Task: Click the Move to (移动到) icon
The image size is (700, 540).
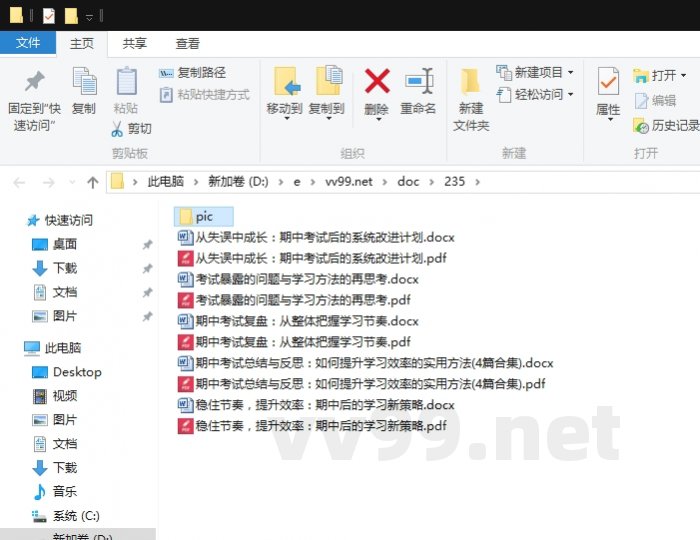Action: tap(287, 81)
